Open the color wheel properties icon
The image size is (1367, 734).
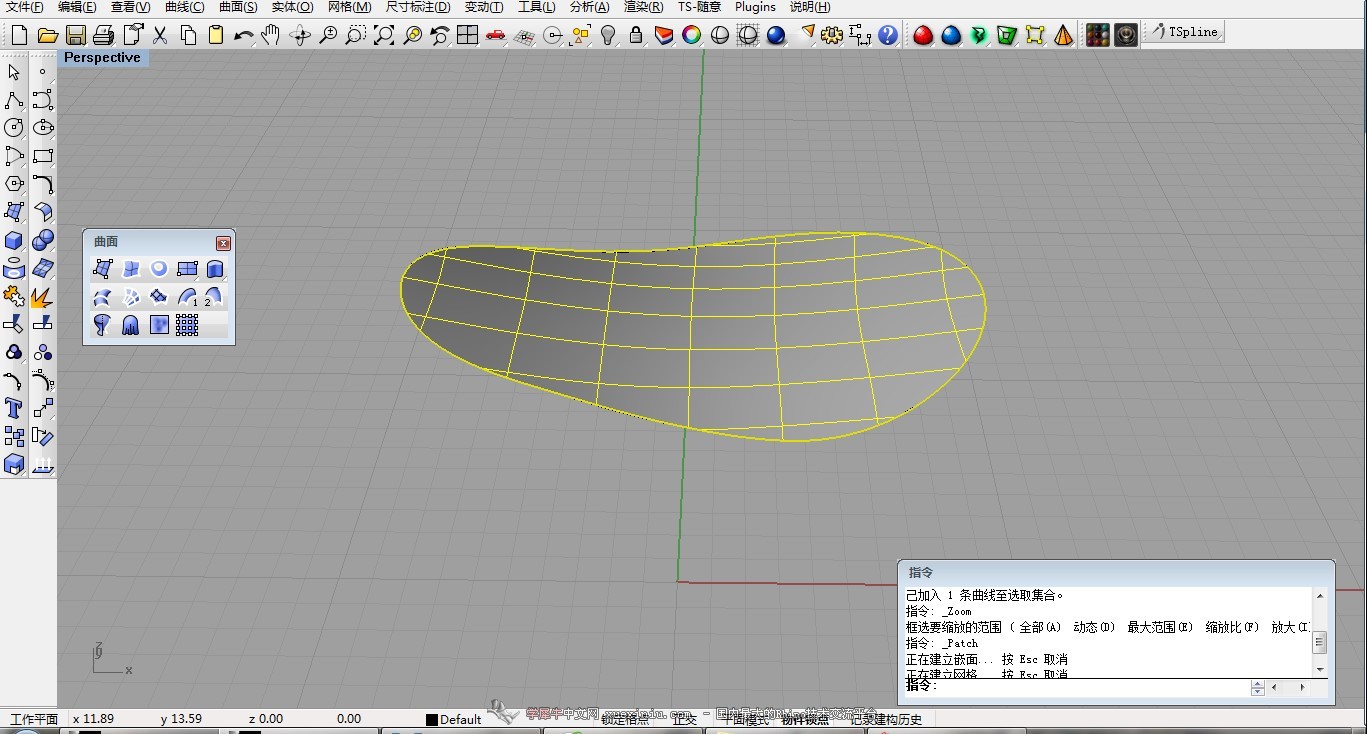click(691, 35)
